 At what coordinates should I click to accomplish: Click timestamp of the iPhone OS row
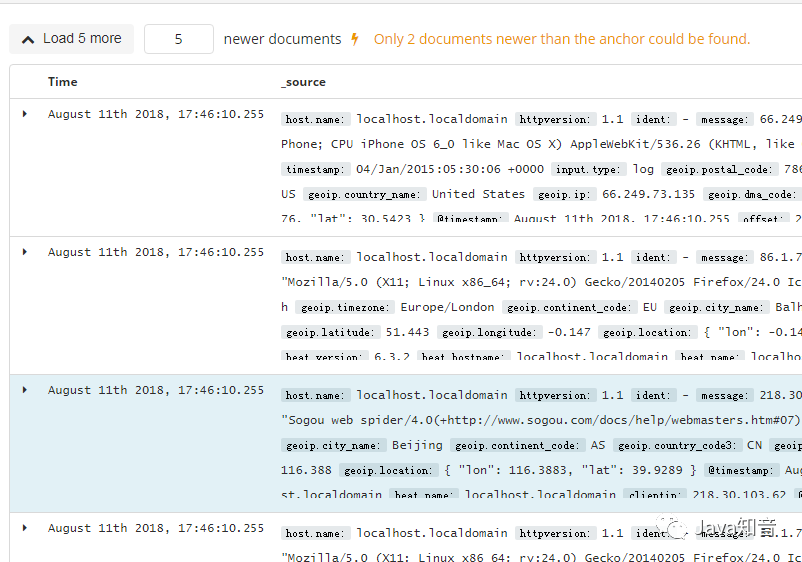pyautogui.click(x=156, y=114)
